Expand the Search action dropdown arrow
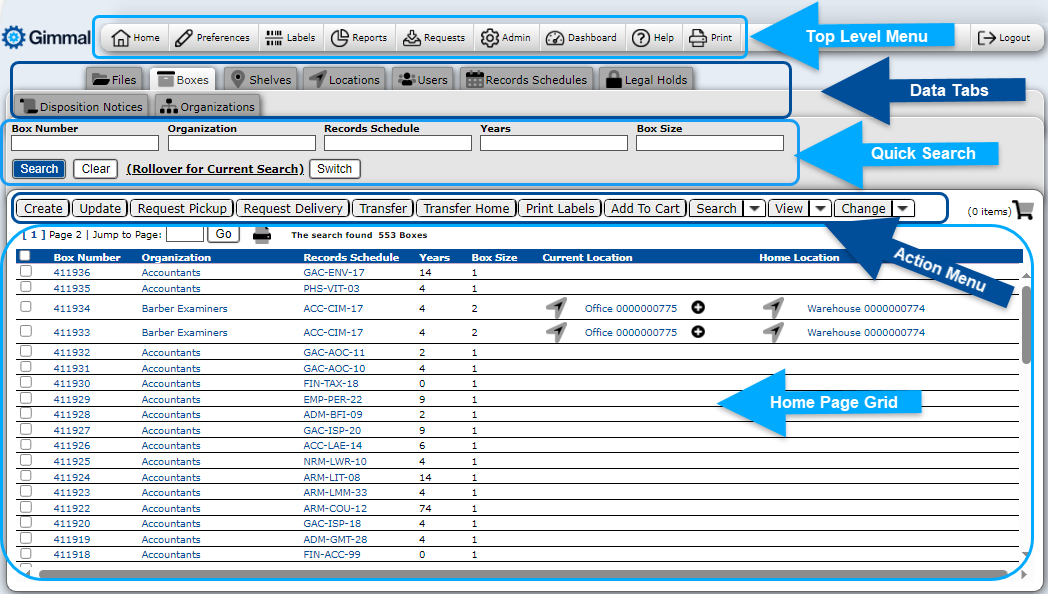Image resolution: width=1048 pixels, height=594 pixels. click(x=755, y=209)
